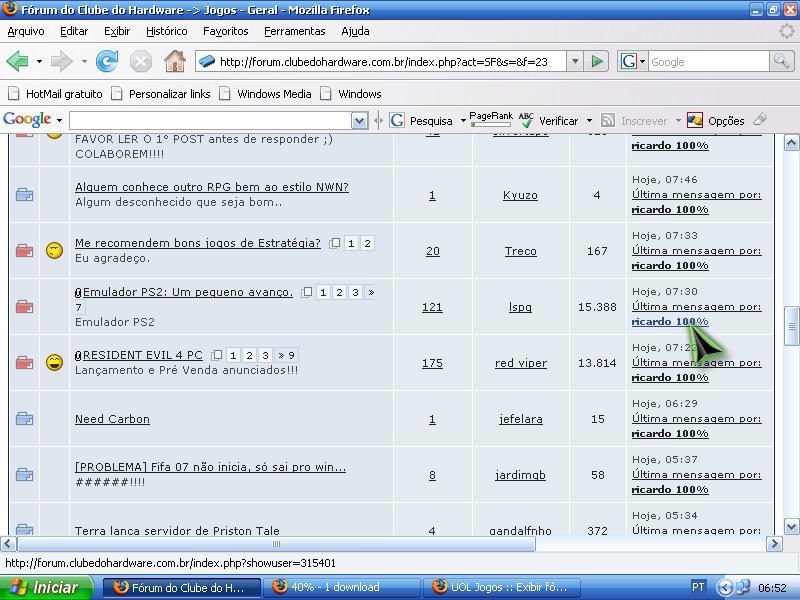Click the highlighter pen icon in Google toolbar
This screenshot has width=800, height=600.
point(760,119)
